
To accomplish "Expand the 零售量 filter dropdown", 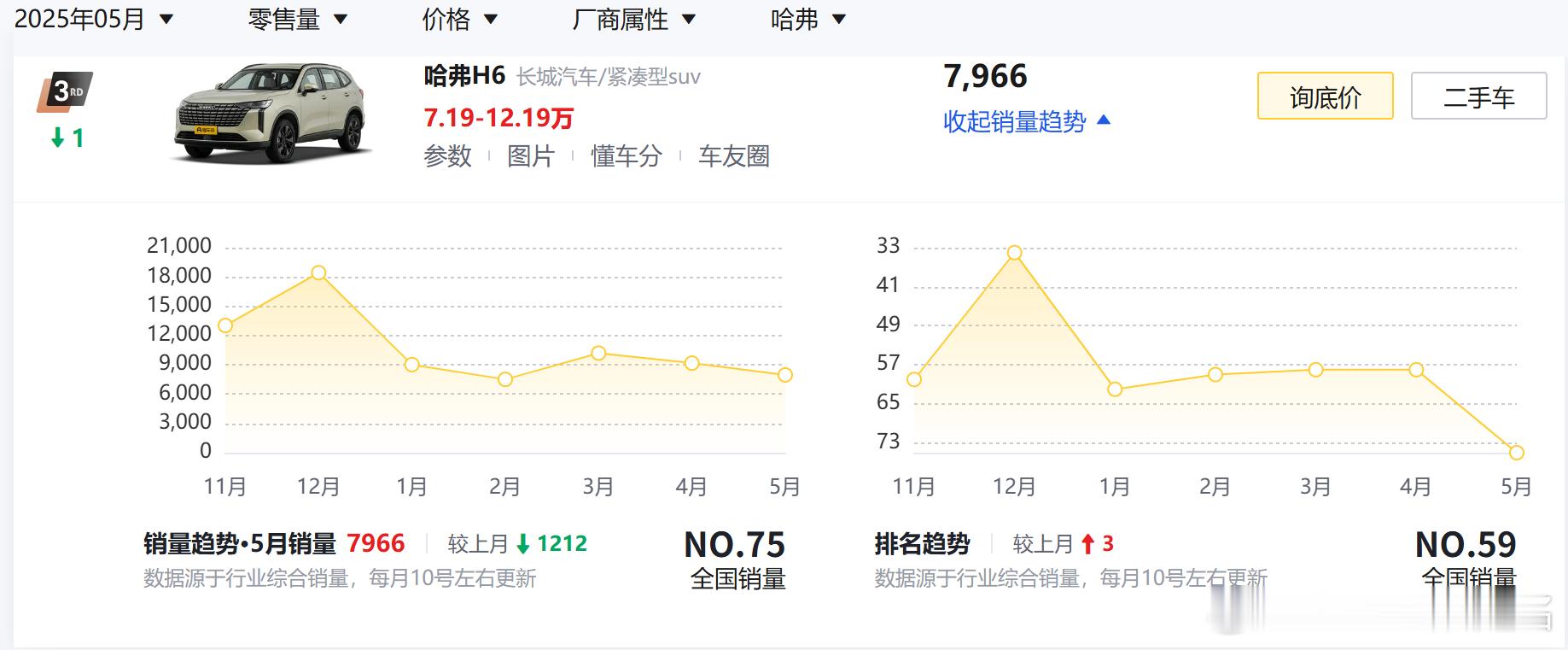I will pyautogui.click(x=297, y=19).
